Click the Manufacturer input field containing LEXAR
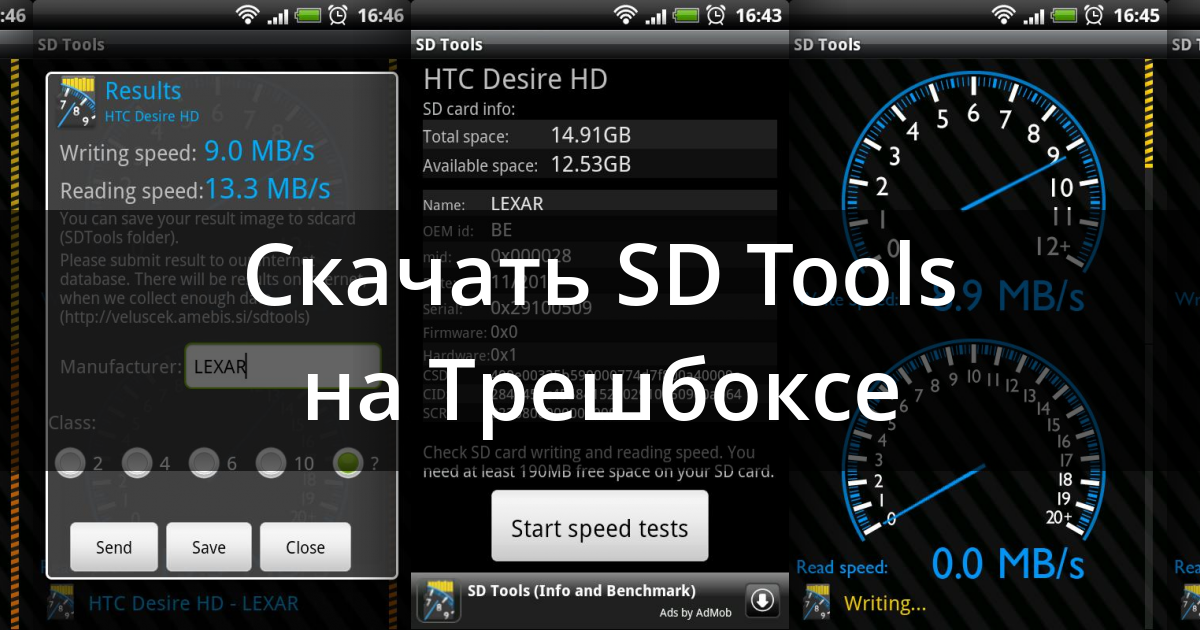Image resolution: width=1200 pixels, height=630 pixels. click(x=282, y=366)
